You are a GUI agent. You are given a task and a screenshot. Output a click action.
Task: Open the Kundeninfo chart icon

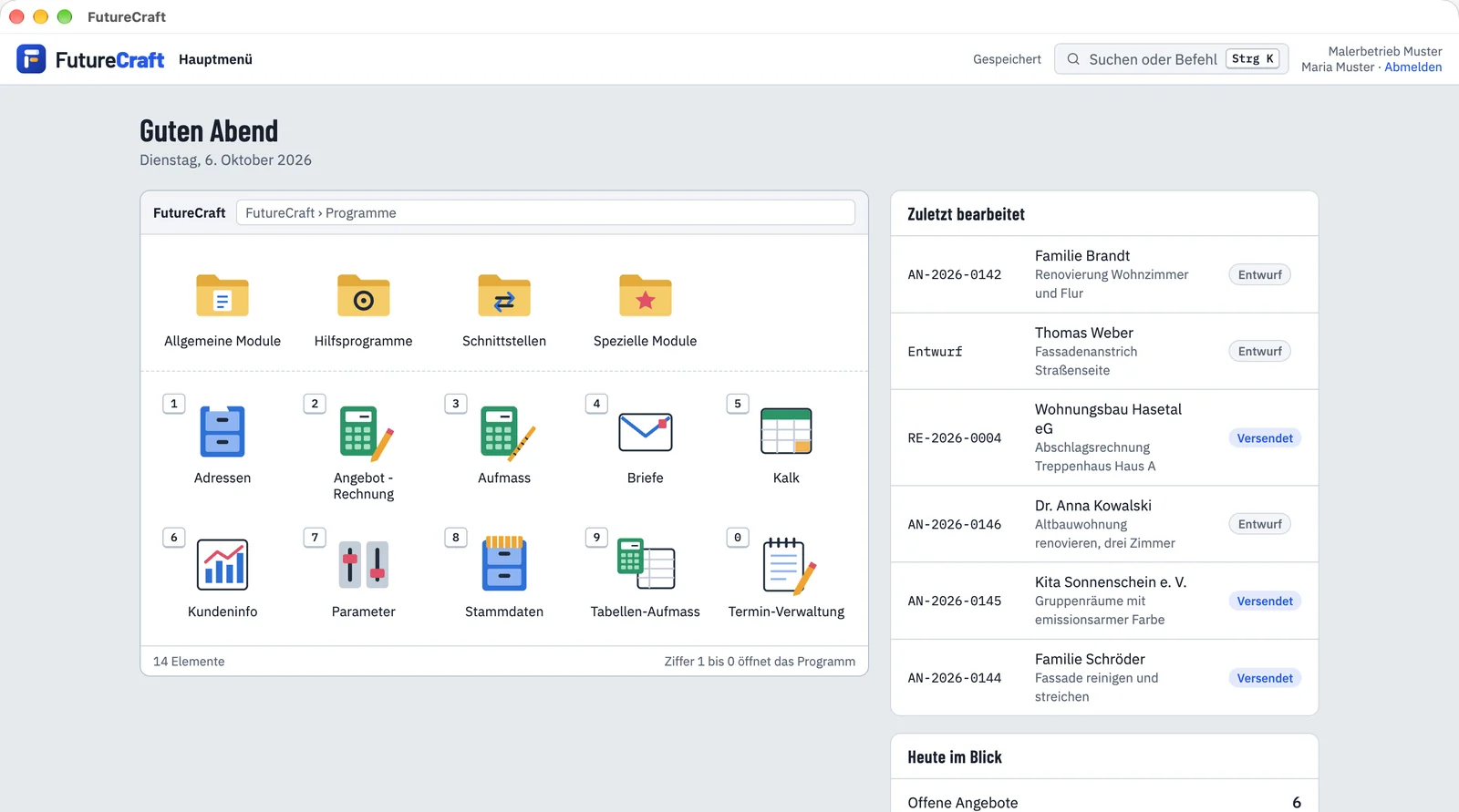point(222,565)
